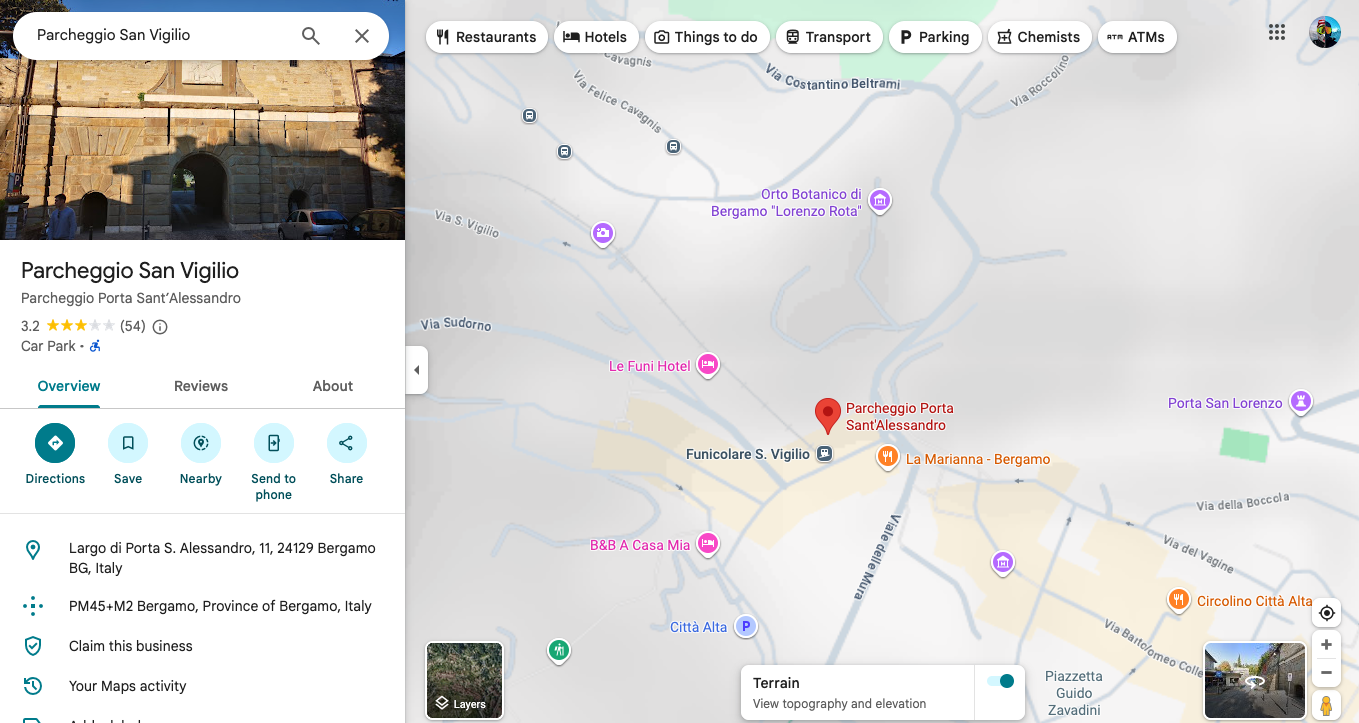1359x723 pixels.
Task: Click the wheelchair accessibility icon
Action: click(x=96, y=346)
